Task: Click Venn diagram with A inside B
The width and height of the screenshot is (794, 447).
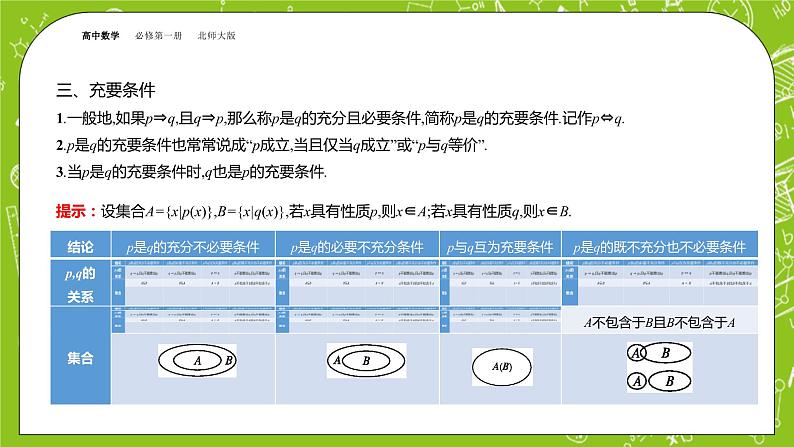Action: tap(197, 360)
